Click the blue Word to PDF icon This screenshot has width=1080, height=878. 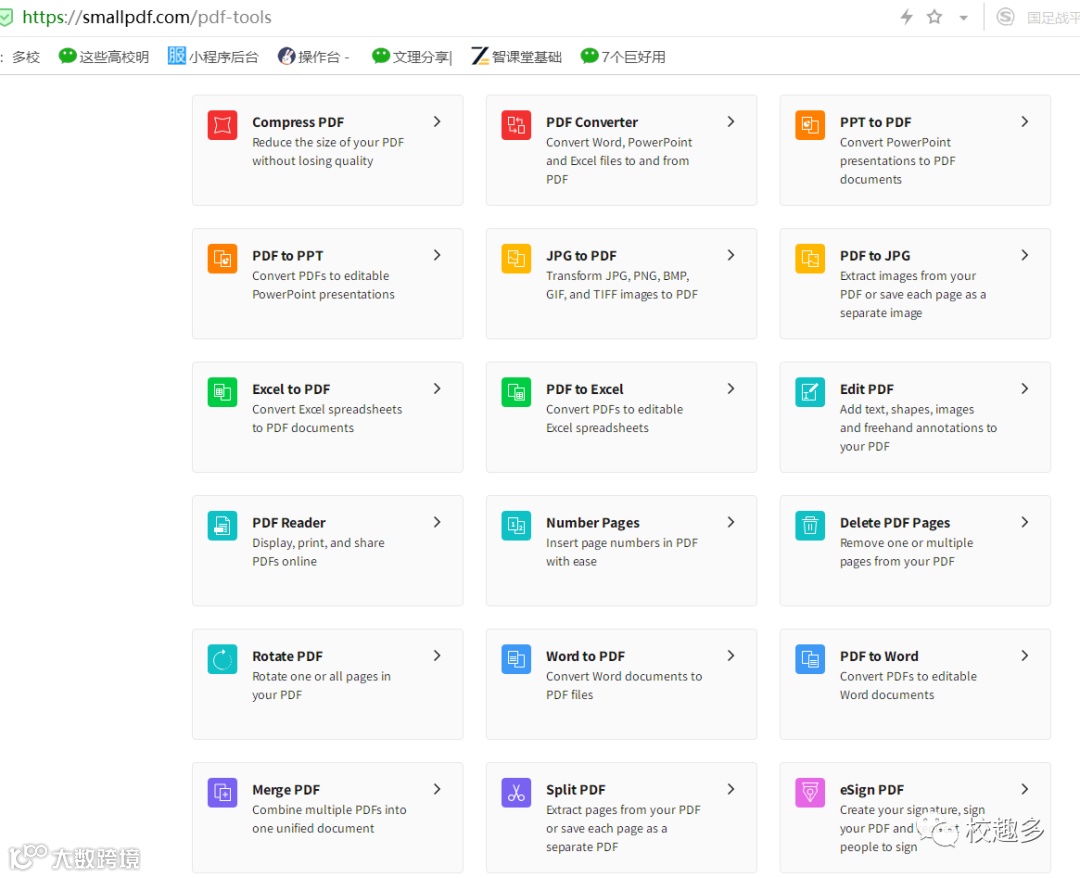(x=516, y=659)
